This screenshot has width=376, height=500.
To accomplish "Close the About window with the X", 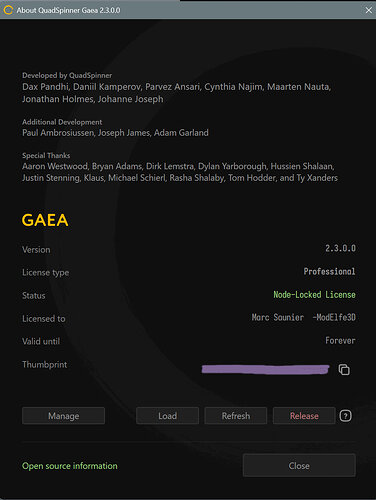I will pos(369,10).
